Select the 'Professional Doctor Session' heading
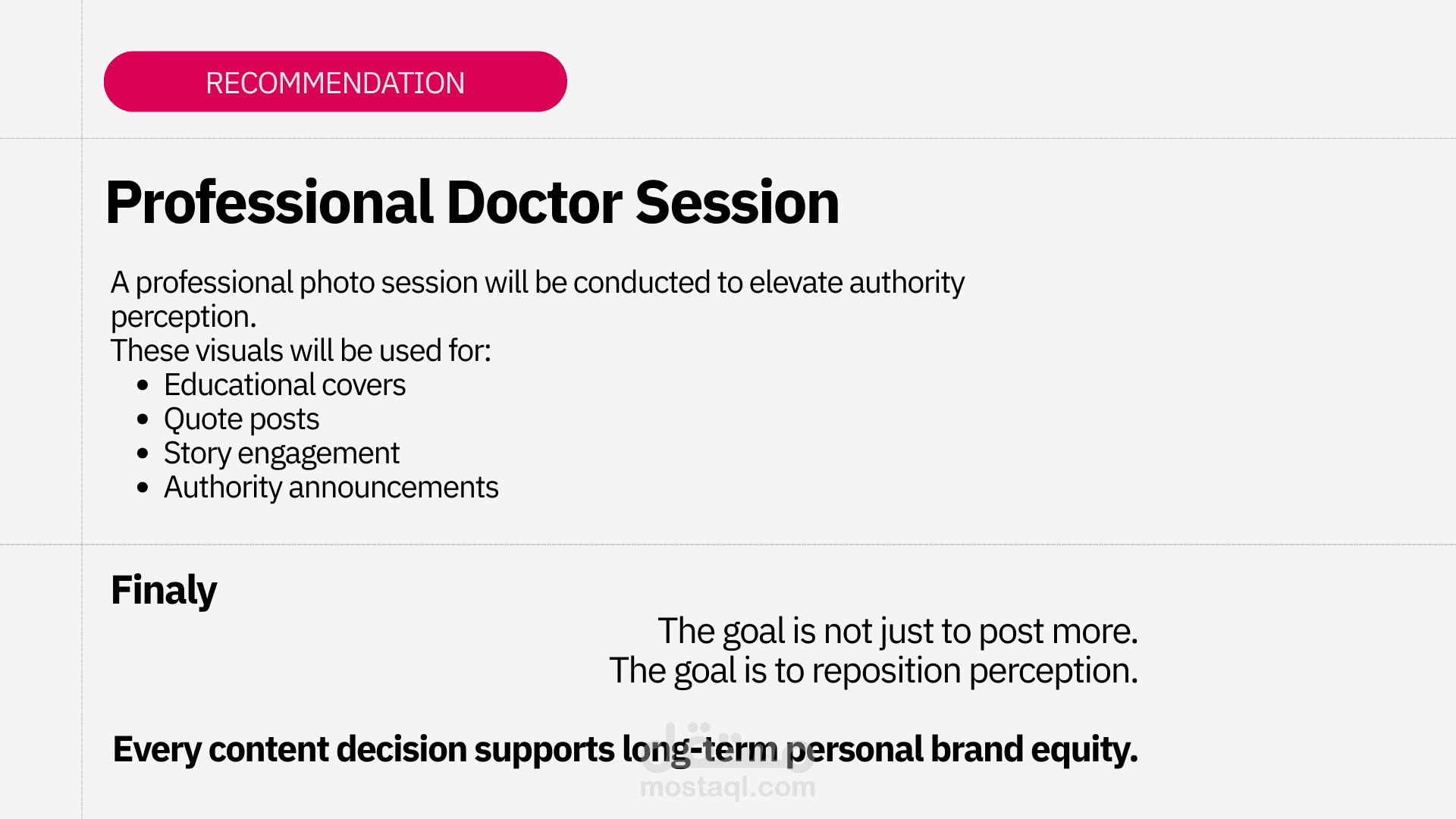 pyautogui.click(x=472, y=203)
